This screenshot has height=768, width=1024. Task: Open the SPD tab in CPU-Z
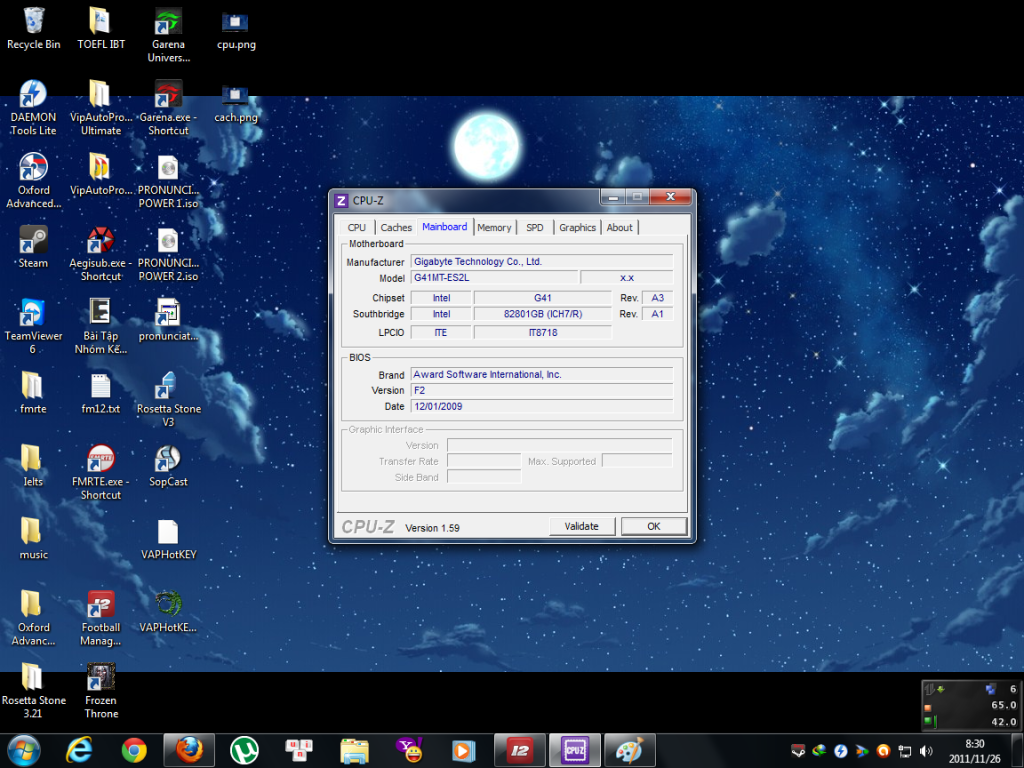tap(535, 227)
